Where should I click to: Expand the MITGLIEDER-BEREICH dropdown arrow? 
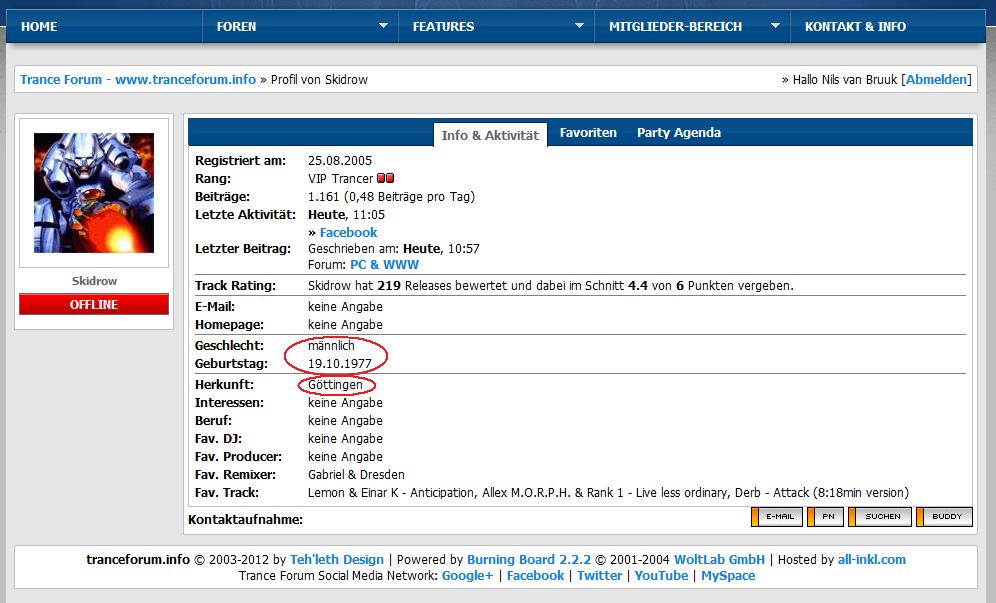coord(775,27)
